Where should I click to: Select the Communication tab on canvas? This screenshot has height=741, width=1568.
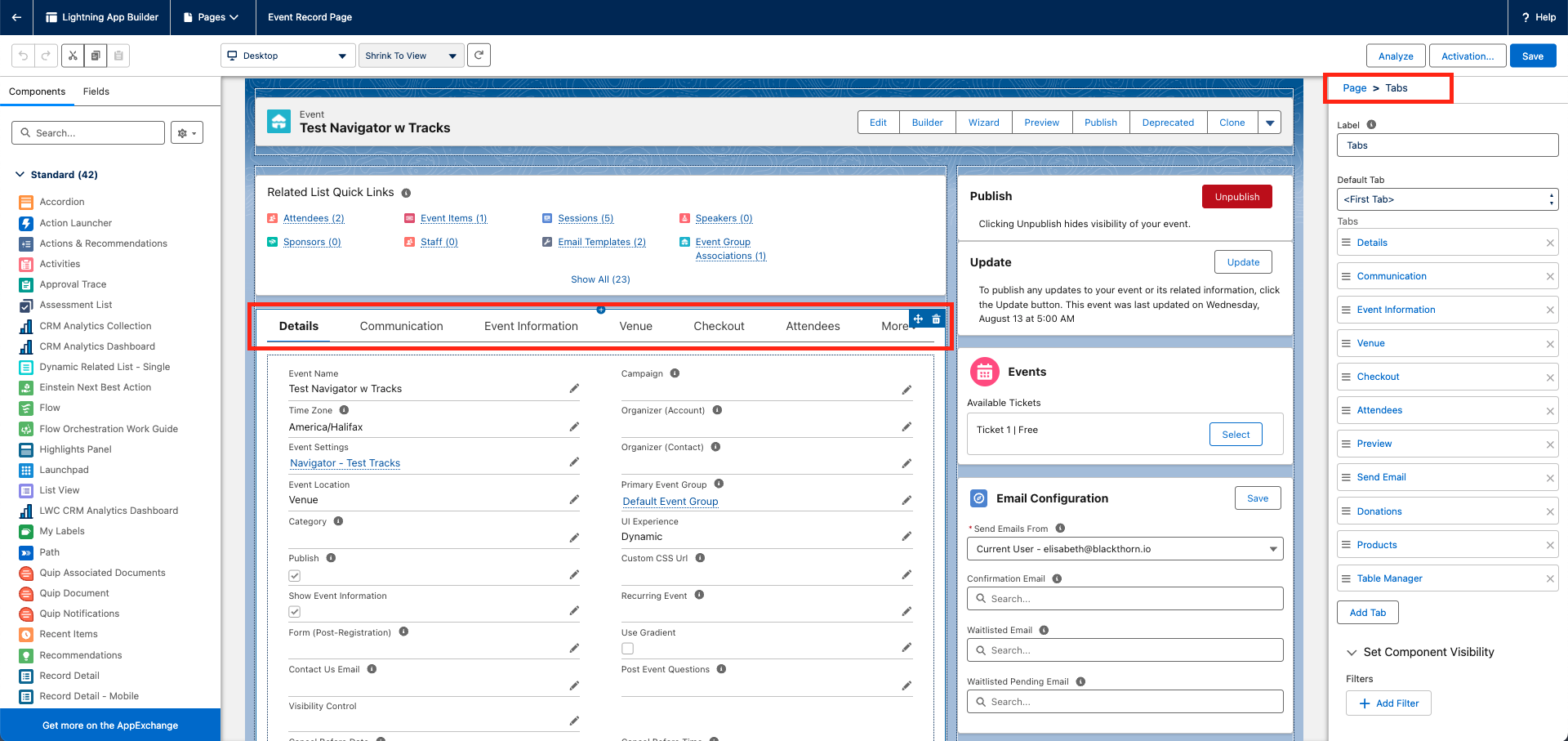coord(401,326)
